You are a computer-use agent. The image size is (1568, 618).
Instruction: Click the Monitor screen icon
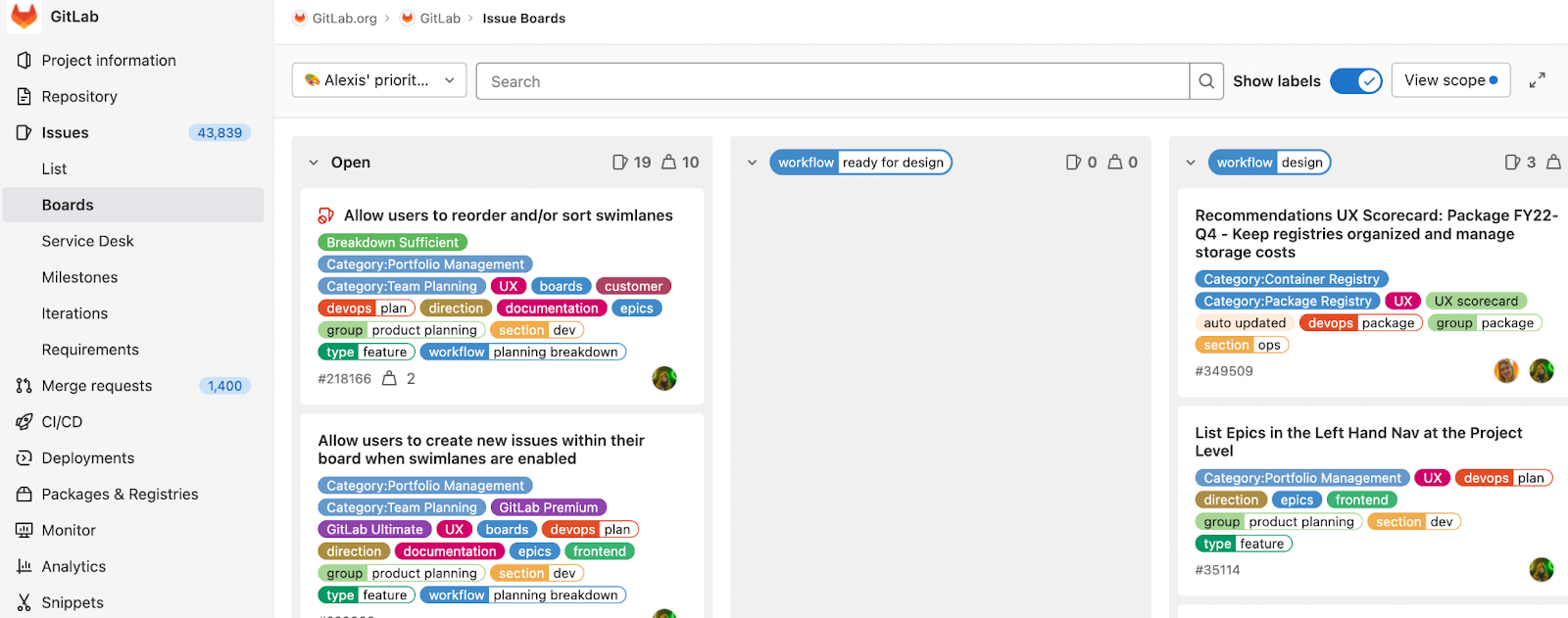click(24, 530)
